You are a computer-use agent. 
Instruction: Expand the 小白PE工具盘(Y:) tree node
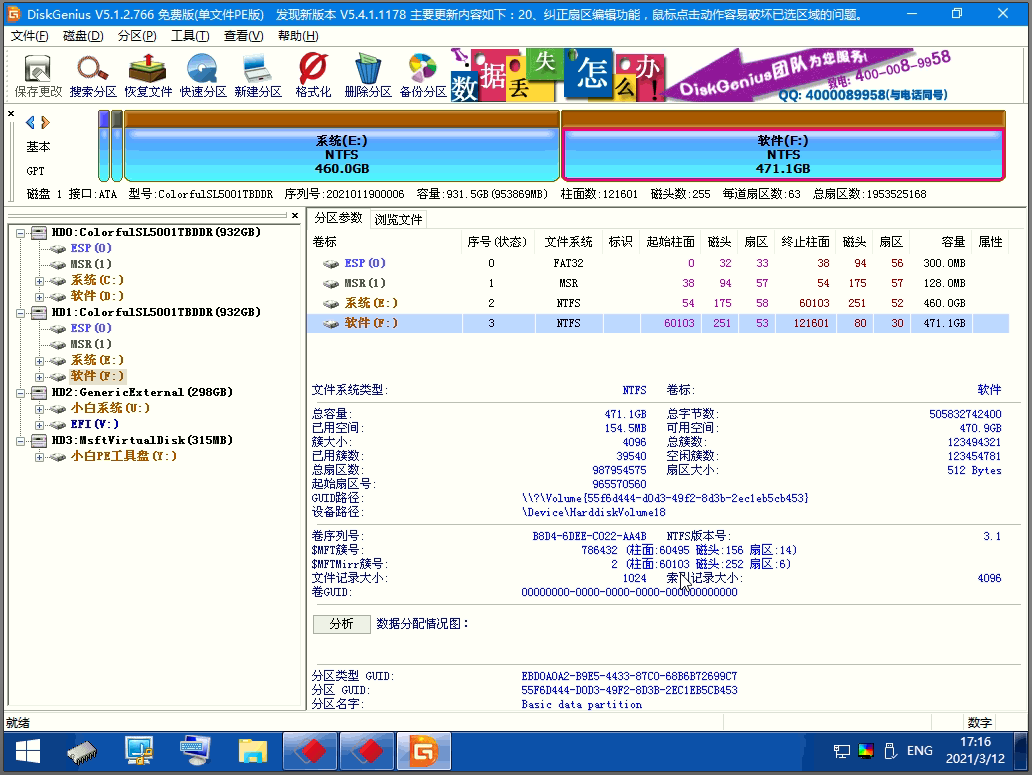[x=39, y=456]
